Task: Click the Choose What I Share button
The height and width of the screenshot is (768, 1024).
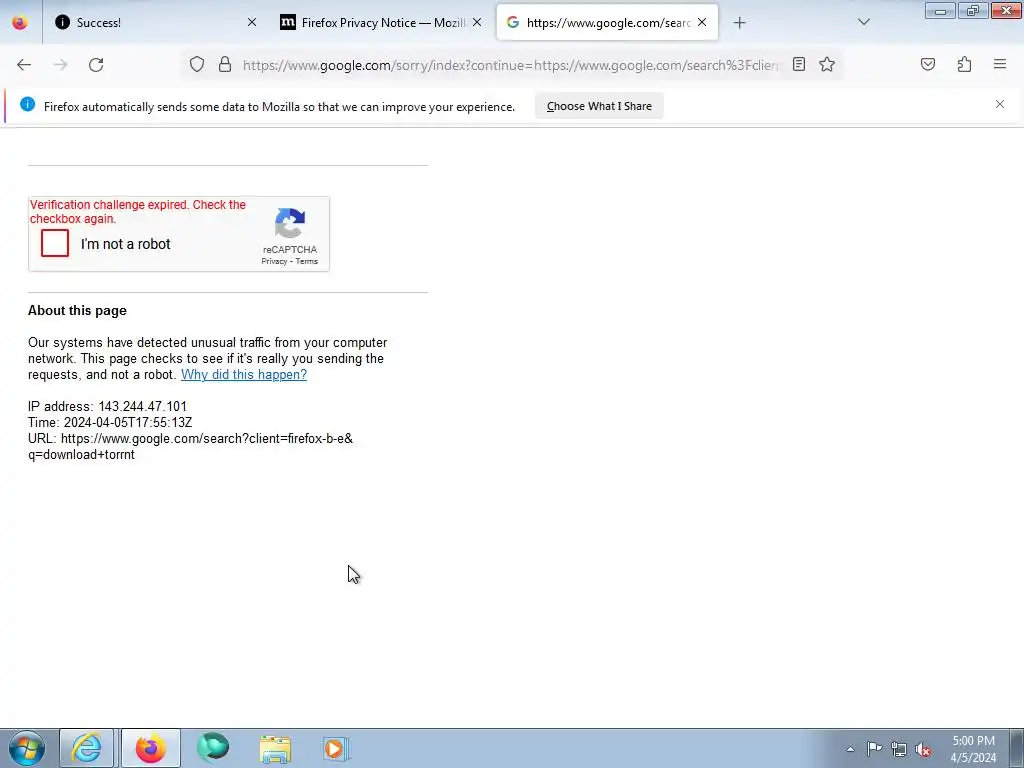Action: pyautogui.click(x=599, y=106)
